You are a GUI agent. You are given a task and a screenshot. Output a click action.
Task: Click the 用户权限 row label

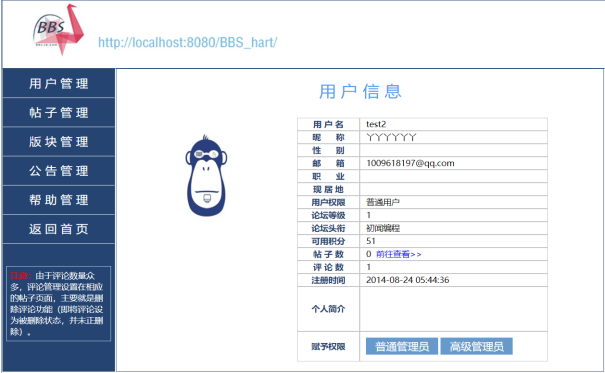click(328, 202)
